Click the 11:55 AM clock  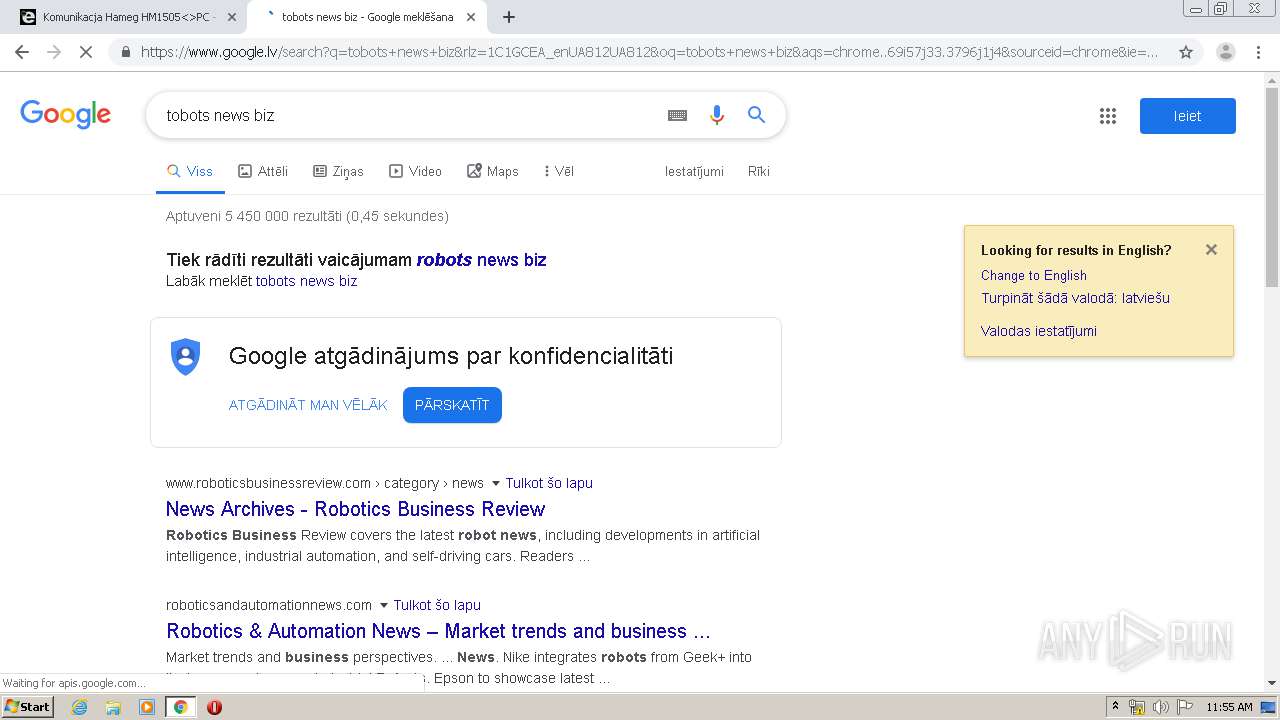(1229, 707)
